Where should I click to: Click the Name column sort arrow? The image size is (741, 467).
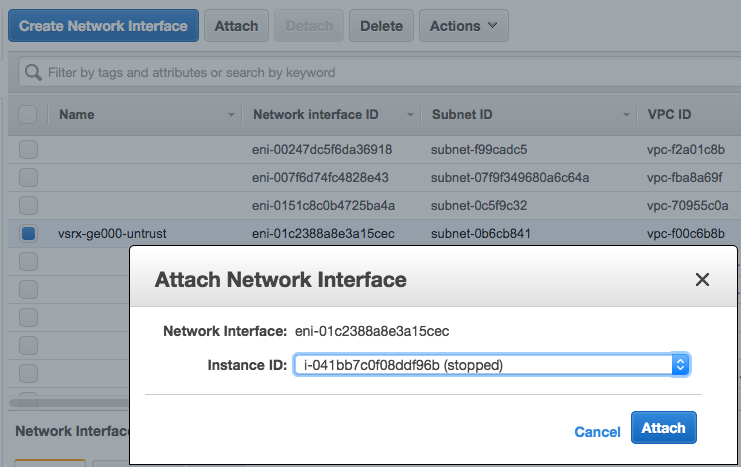pyautogui.click(x=232, y=115)
